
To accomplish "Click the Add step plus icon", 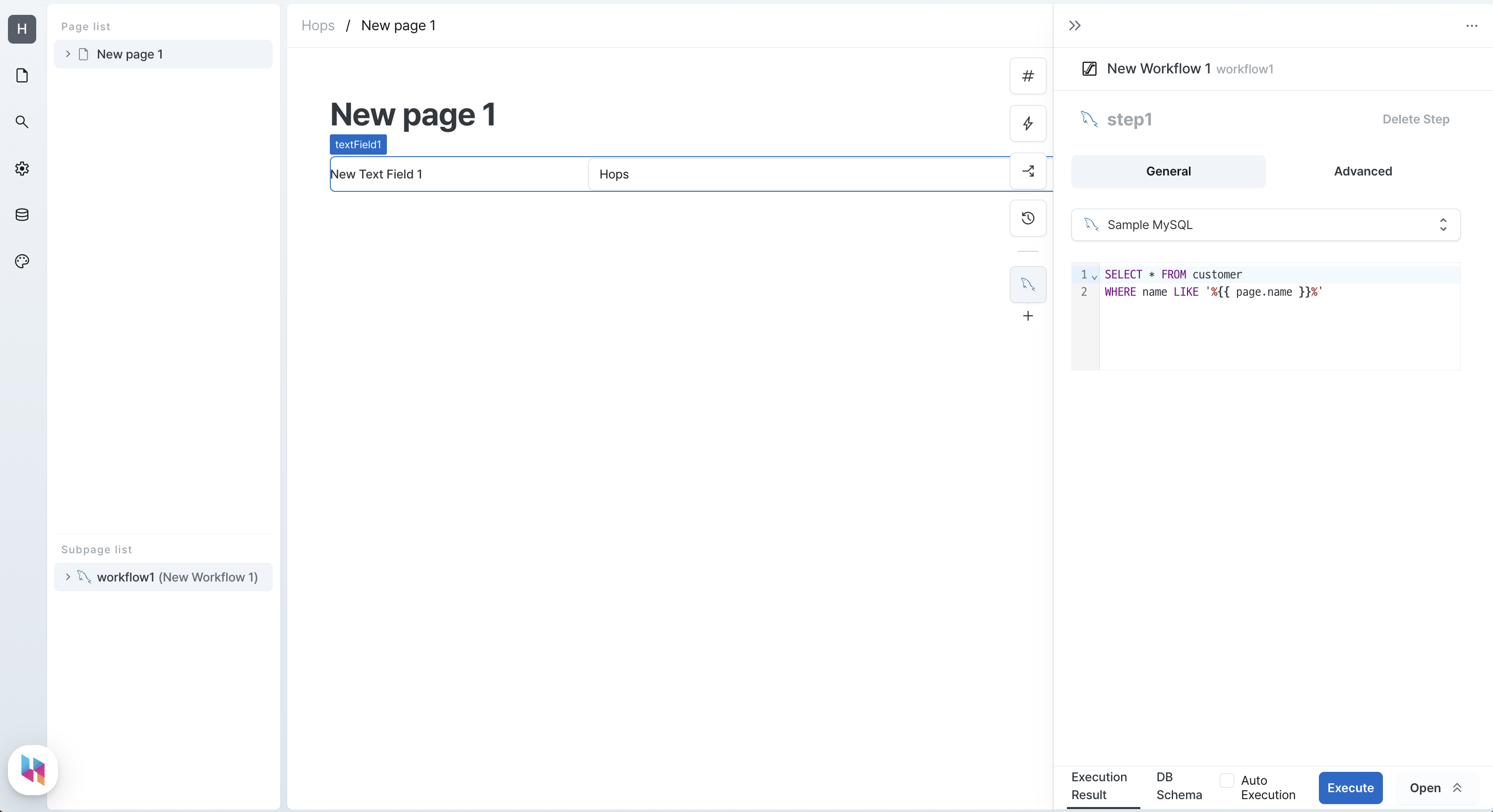I will click(x=1028, y=316).
